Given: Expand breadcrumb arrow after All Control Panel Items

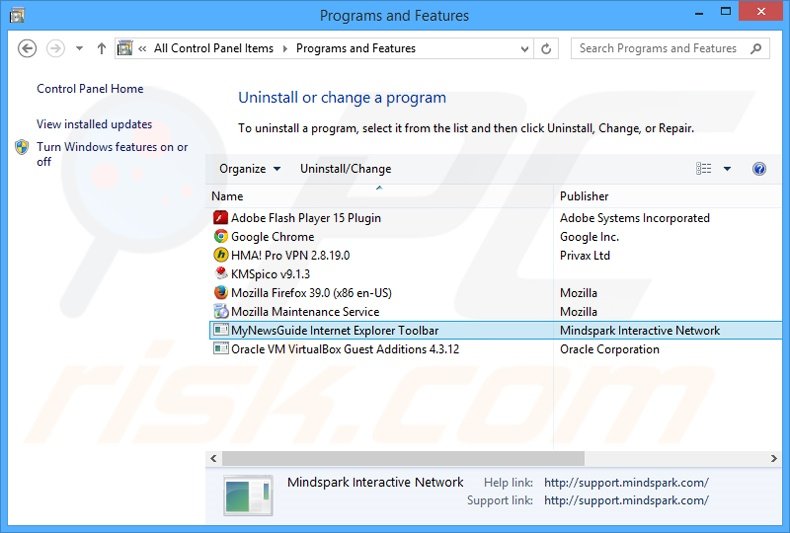Looking at the screenshot, I should (285, 49).
